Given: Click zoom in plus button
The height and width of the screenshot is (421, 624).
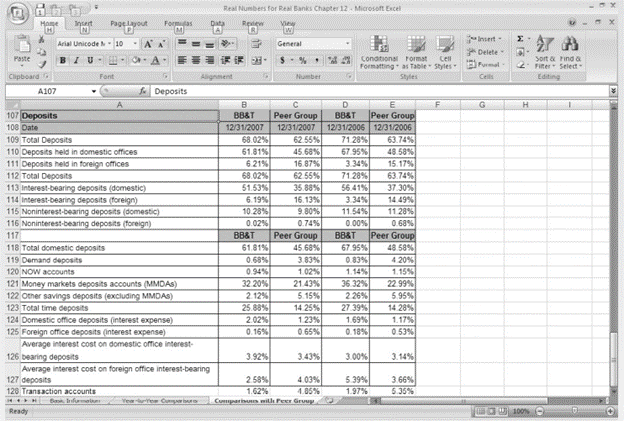Looking at the screenshot, I should click(610, 411).
